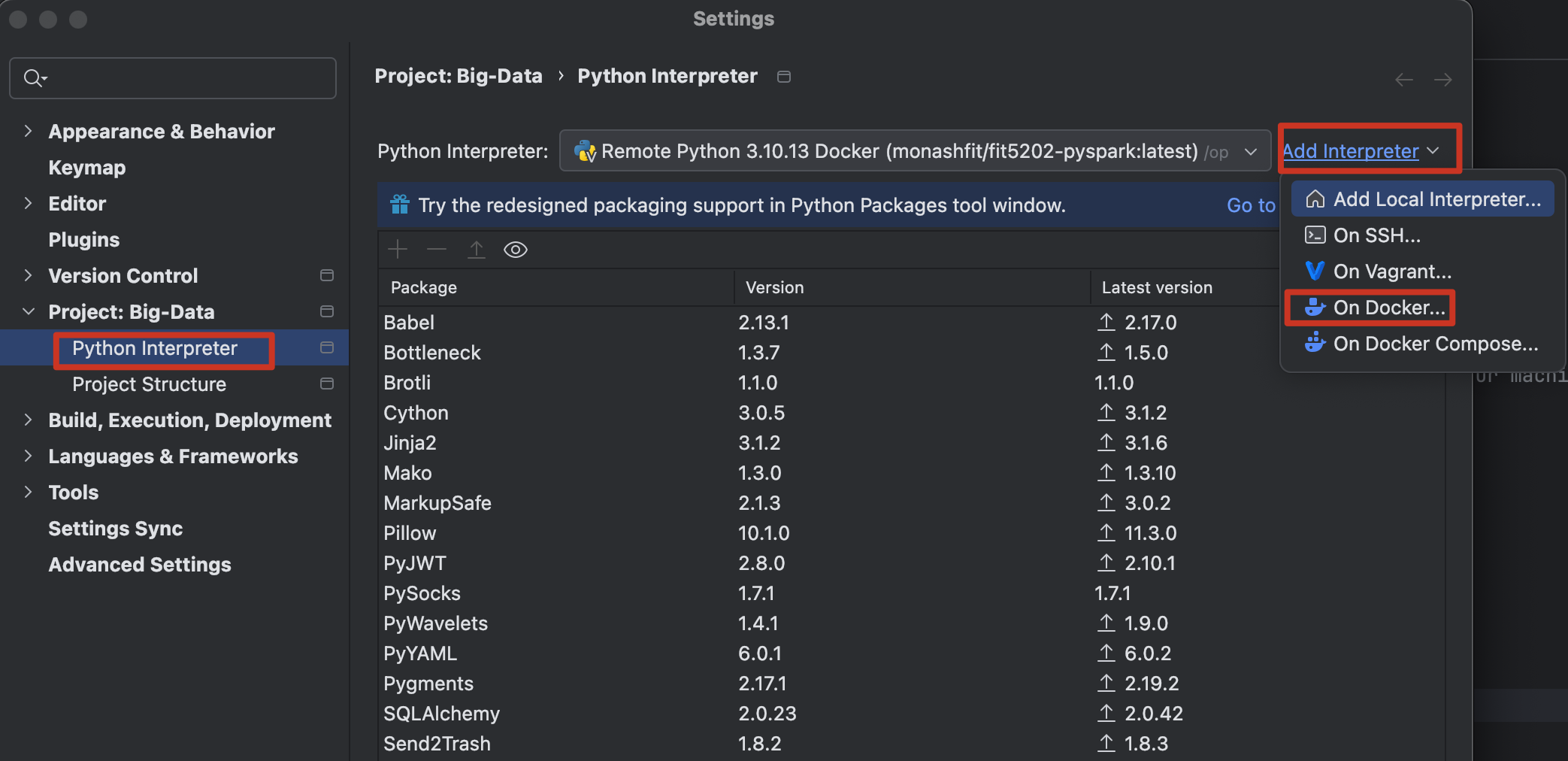Click the search magnifier icon
The width and height of the screenshot is (1568, 761).
tap(35, 77)
